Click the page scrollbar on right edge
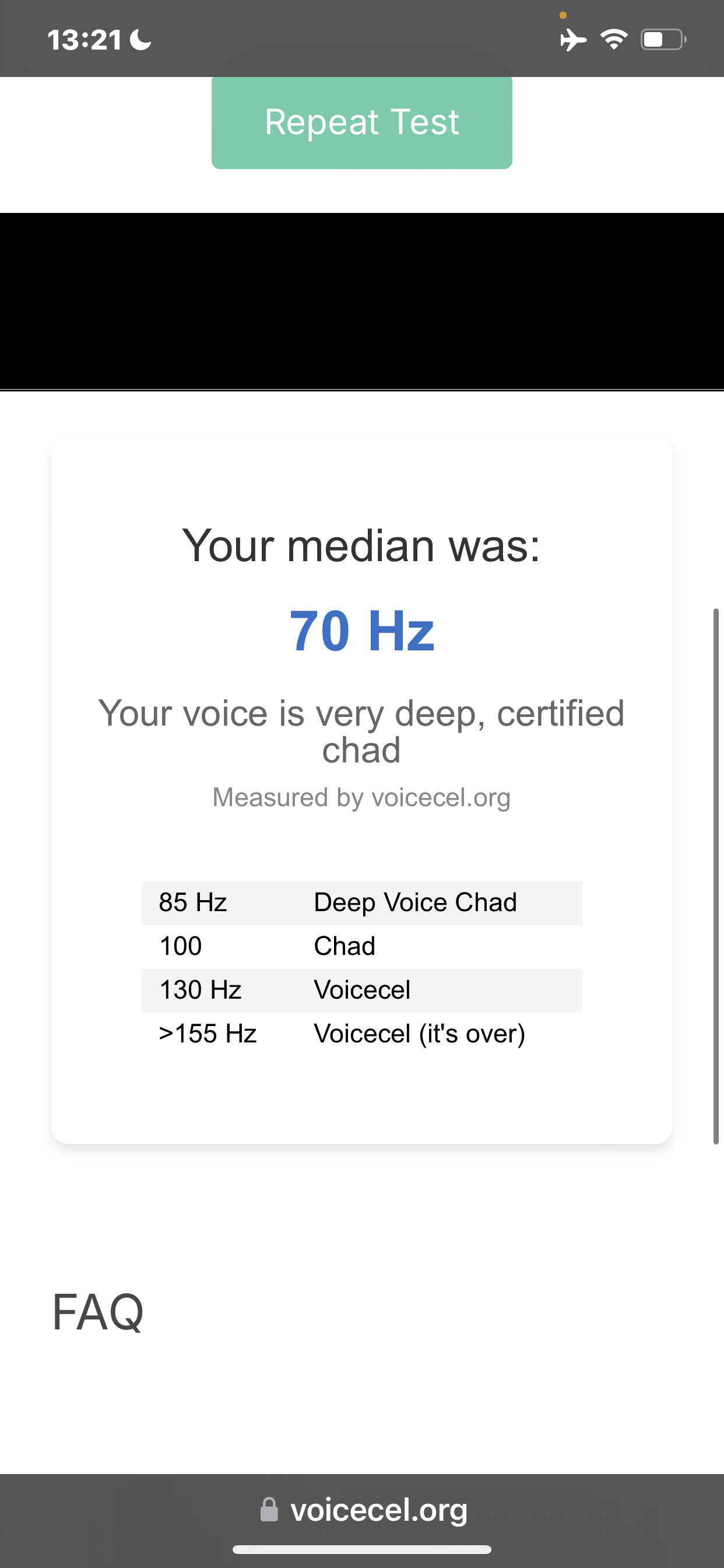 716,876
